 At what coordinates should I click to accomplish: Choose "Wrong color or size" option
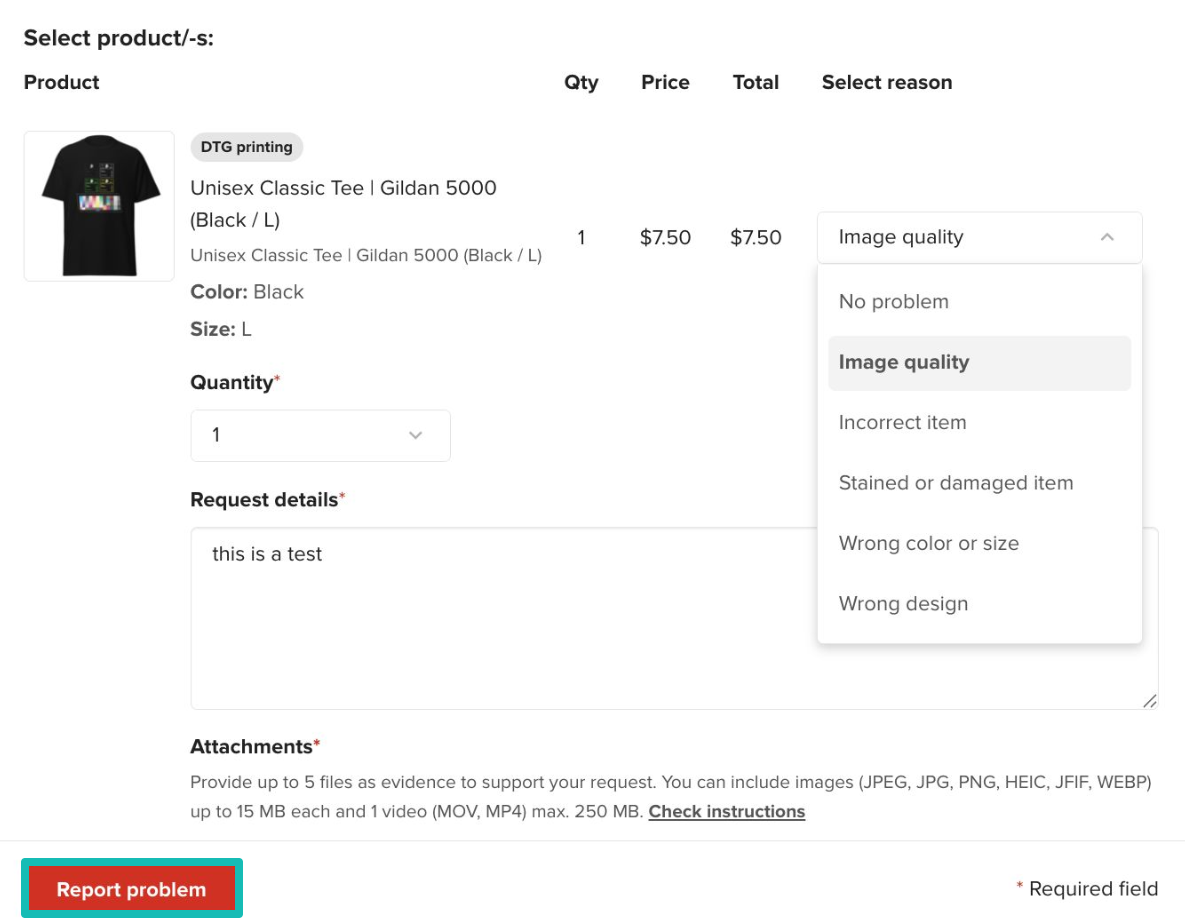(x=928, y=544)
